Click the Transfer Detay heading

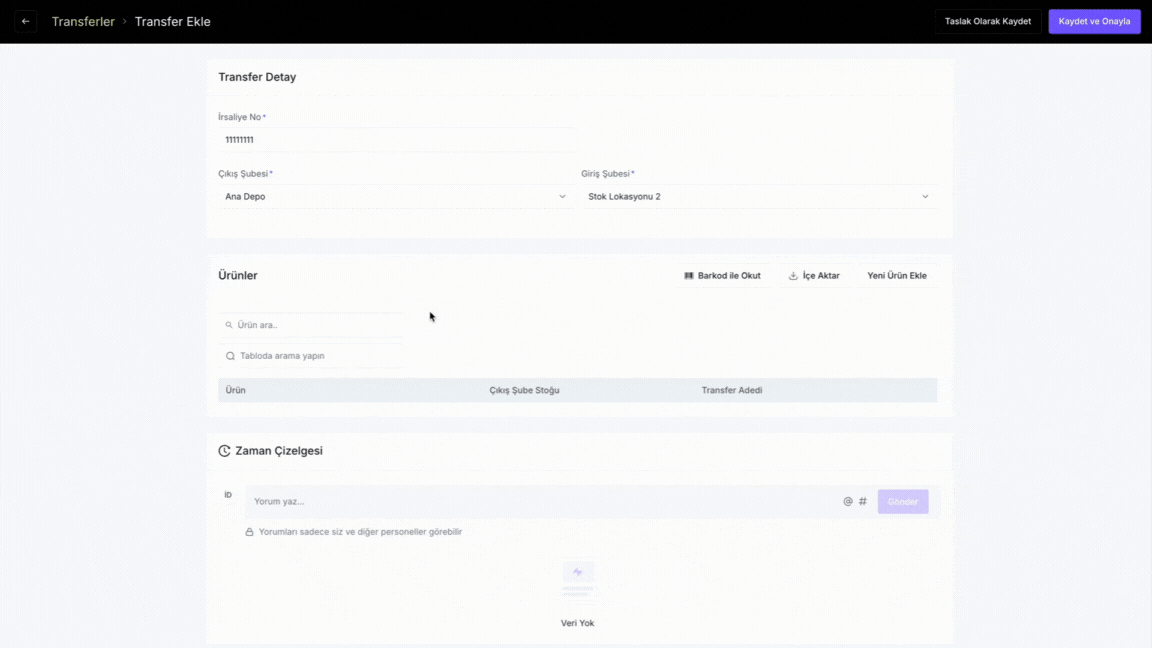[x=257, y=77]
